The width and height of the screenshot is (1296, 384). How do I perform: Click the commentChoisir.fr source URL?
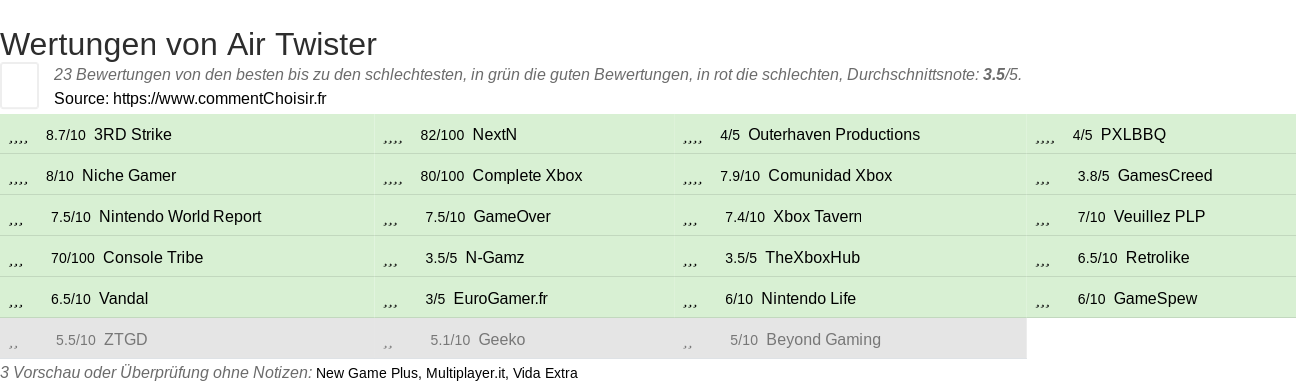[x=219, y=98]
